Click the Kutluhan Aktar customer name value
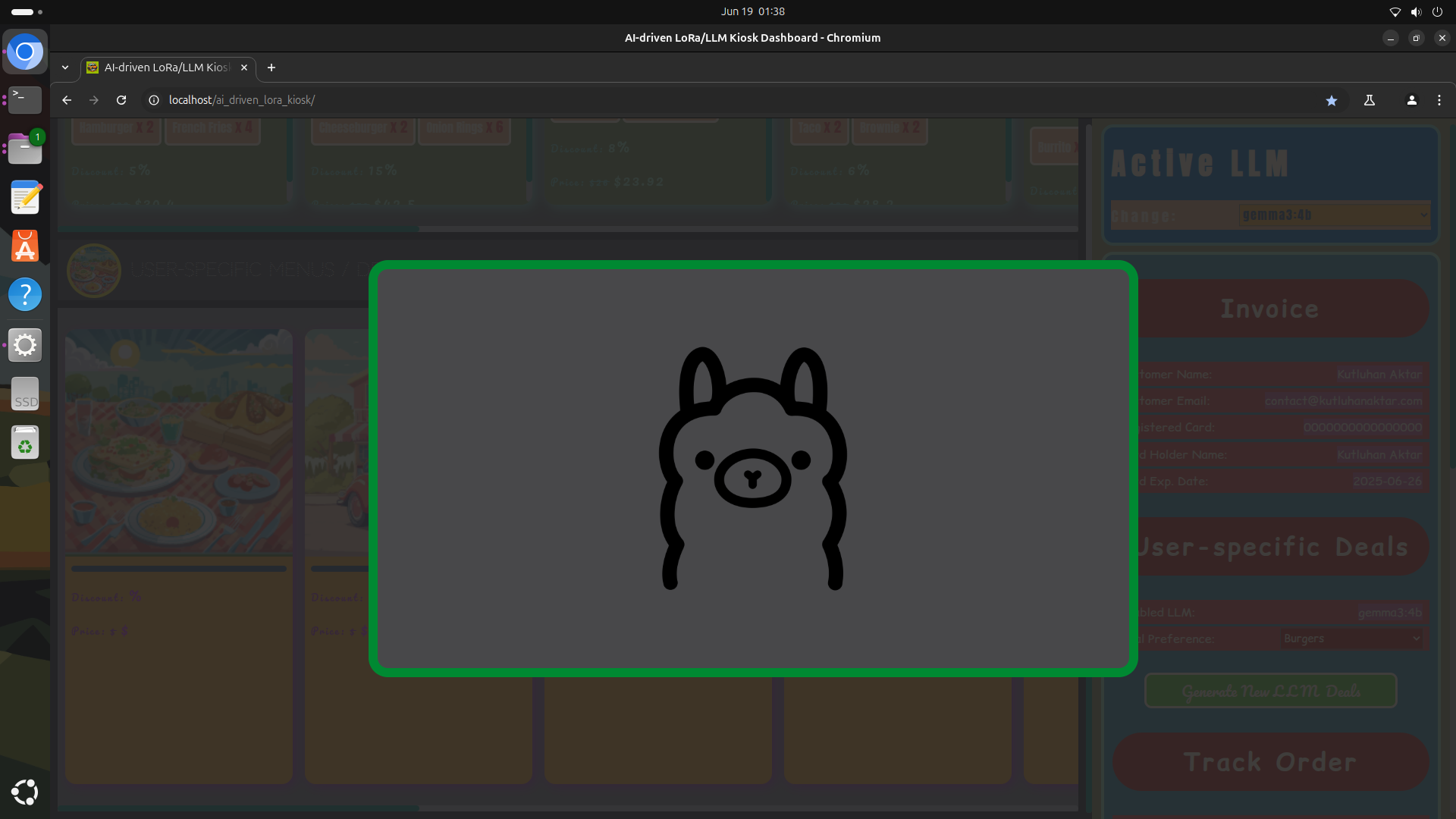The image size is (1456, 819). pyautogui.click(x=1379, y=374)
